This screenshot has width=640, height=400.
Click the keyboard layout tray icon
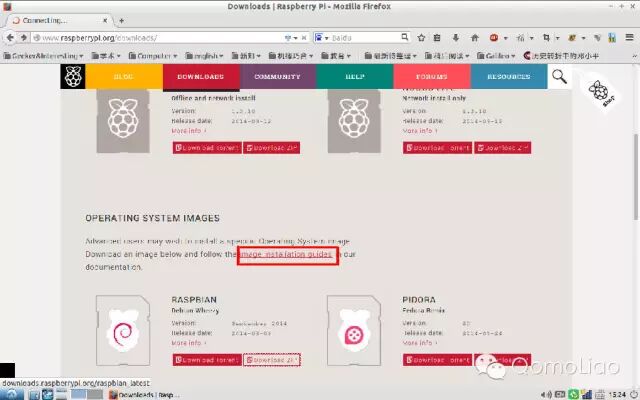(560, 395)
